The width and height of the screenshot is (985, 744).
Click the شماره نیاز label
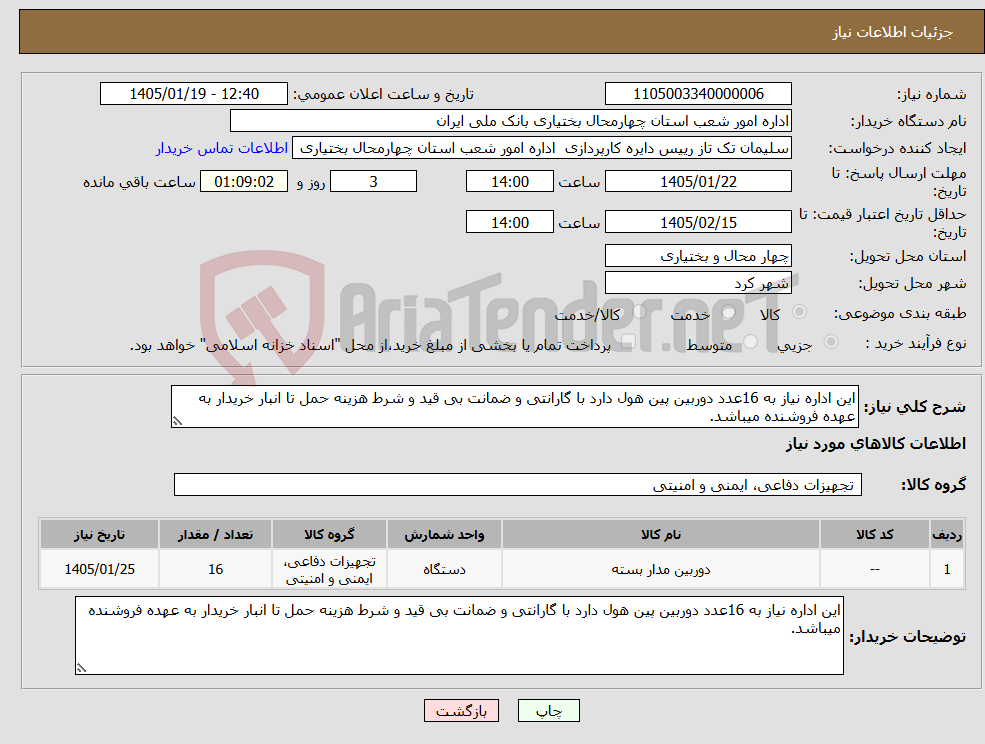point(931,94)
